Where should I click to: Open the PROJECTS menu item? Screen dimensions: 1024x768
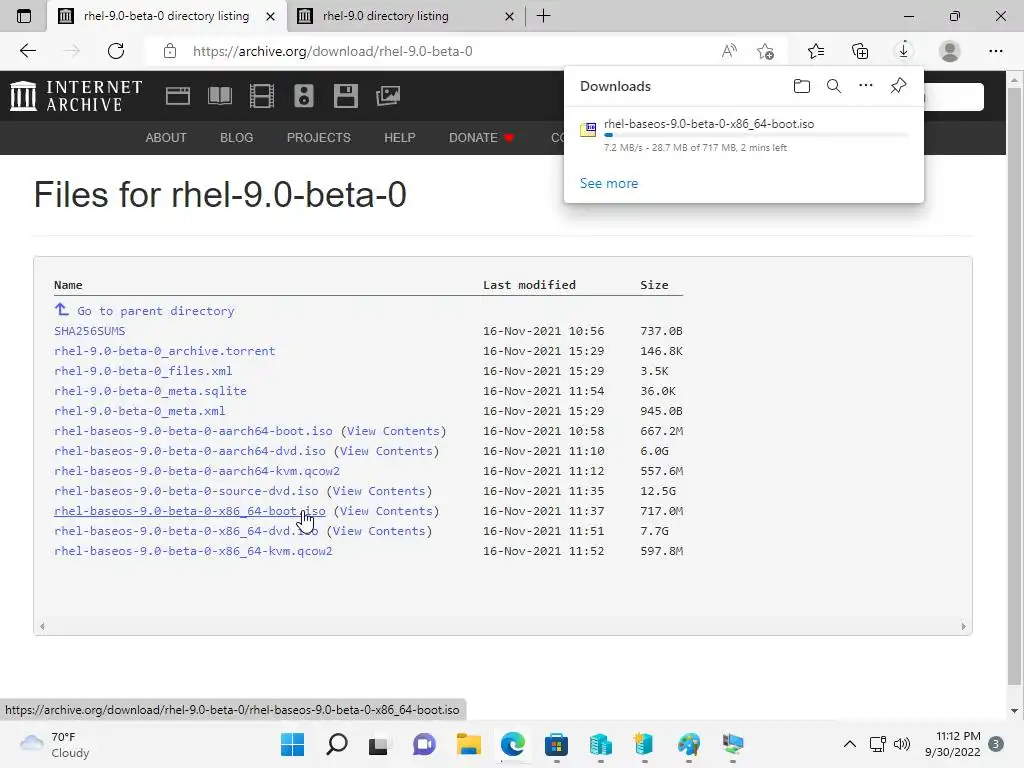tap(319, 138)
